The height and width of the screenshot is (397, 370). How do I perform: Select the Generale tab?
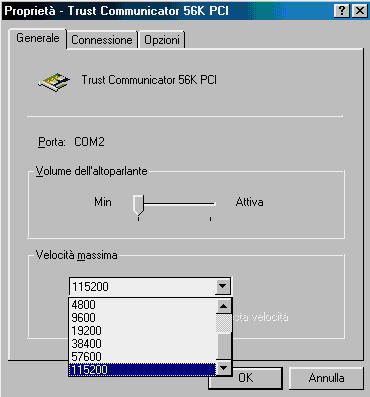pyautogui.click(x=38, y=38)
